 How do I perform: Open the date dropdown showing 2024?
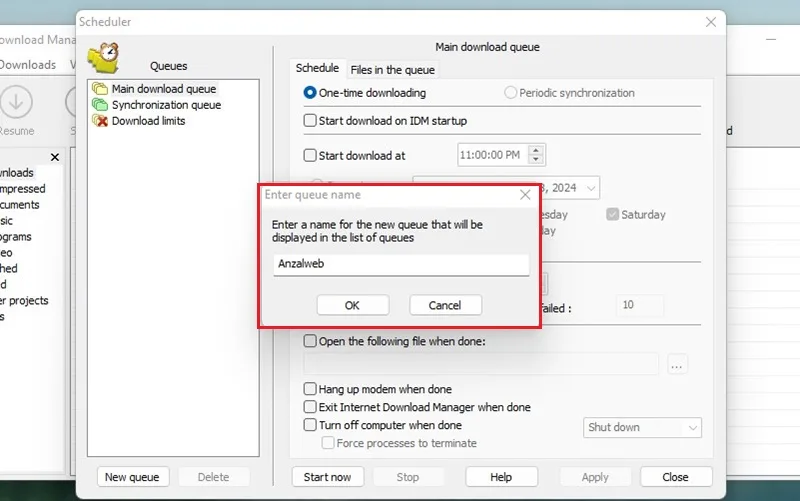591,188
